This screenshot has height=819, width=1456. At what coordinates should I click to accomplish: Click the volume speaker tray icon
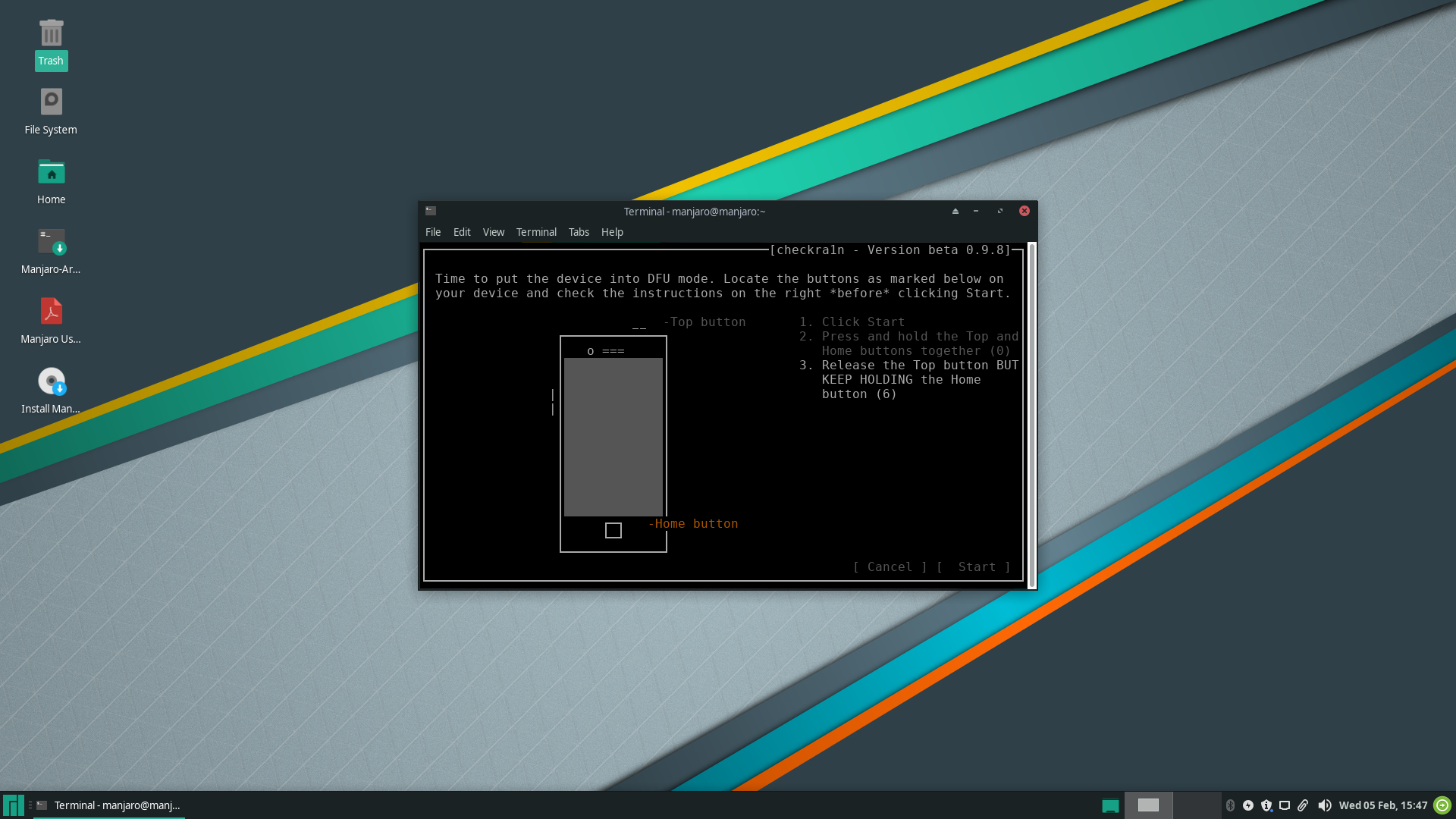coord(1324,805)
